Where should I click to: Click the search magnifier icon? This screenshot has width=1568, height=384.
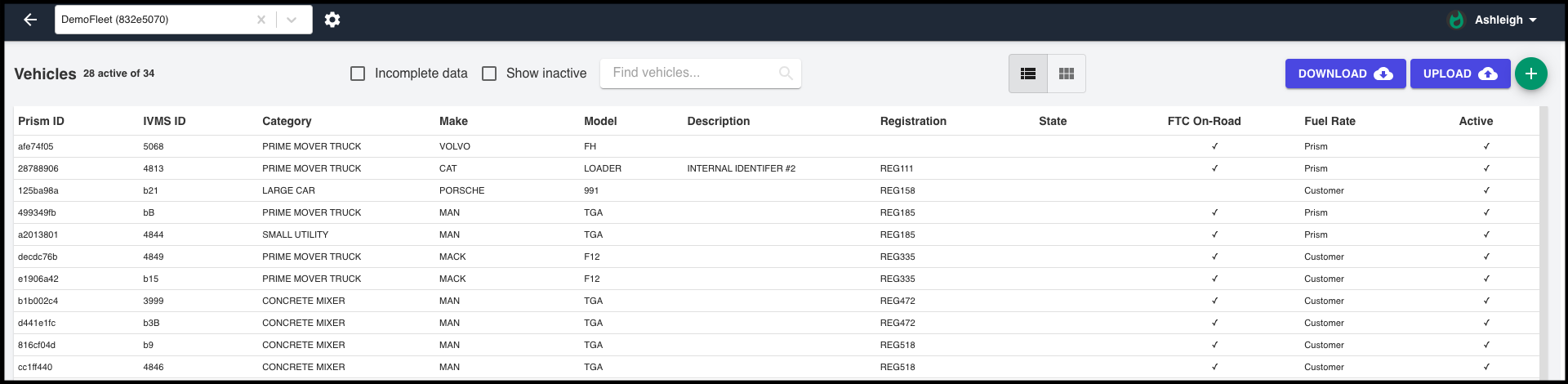point(786,74)
